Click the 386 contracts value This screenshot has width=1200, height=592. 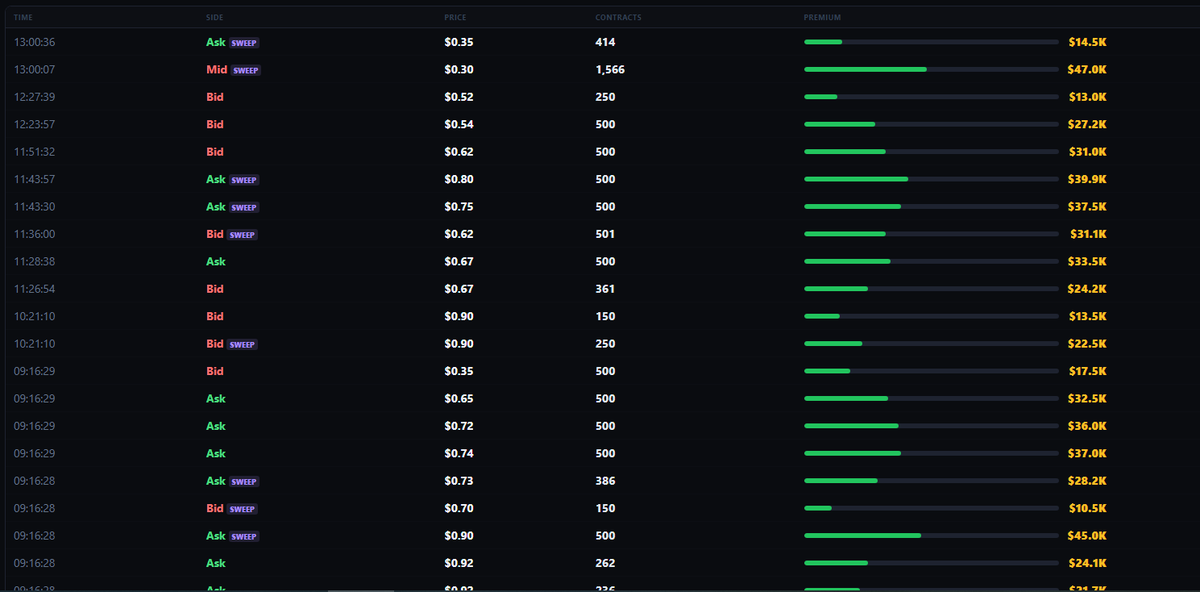pyautogui.click(x=605, y=481)
